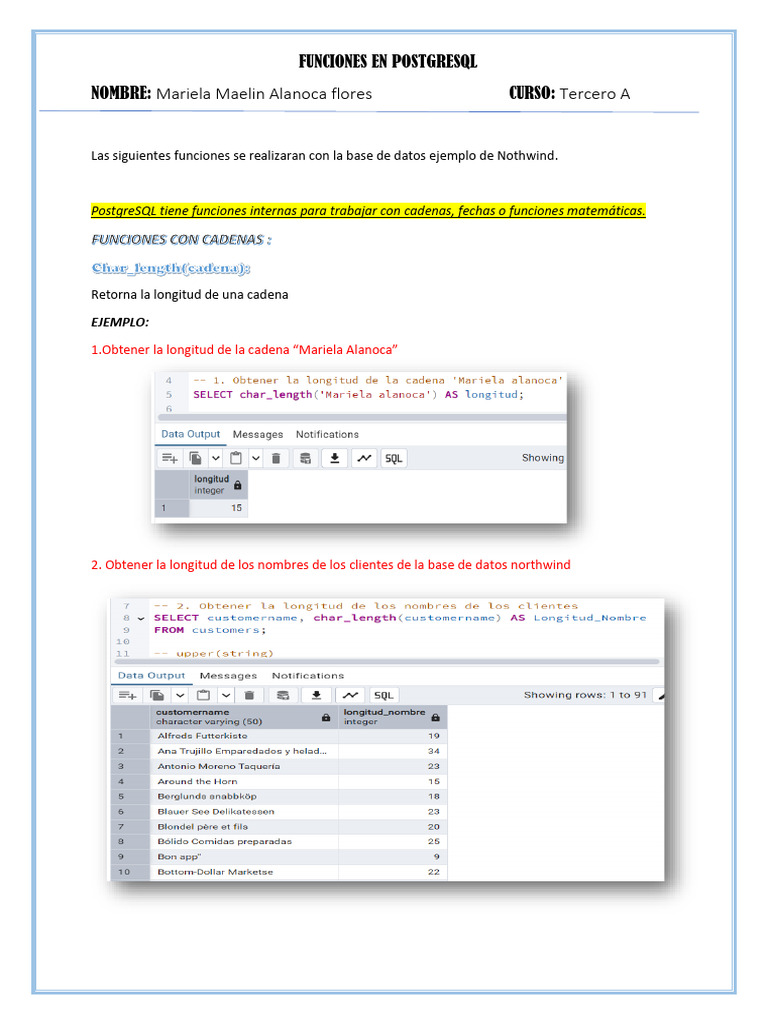Click Delete trash icon in longitud result toolbar
The height and width of the screenshot is (1024, 768).
click(x=276, y=458)
